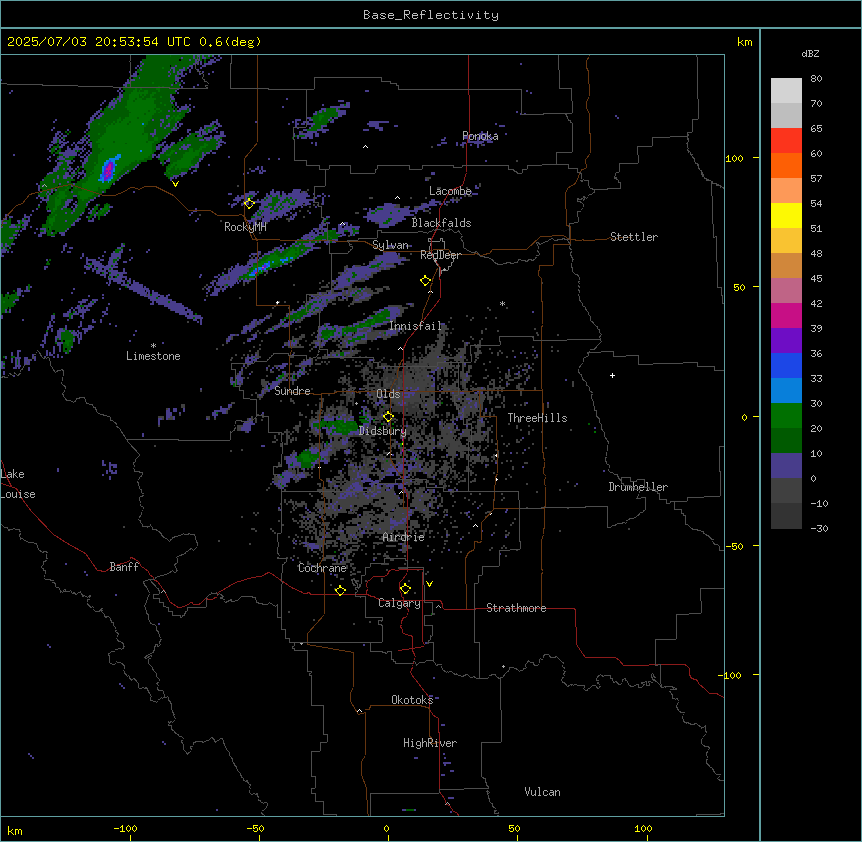Select the red 60-65 dBZ legend swatch
The width and height of the screenshot is (862, 842).
point(786,141)
